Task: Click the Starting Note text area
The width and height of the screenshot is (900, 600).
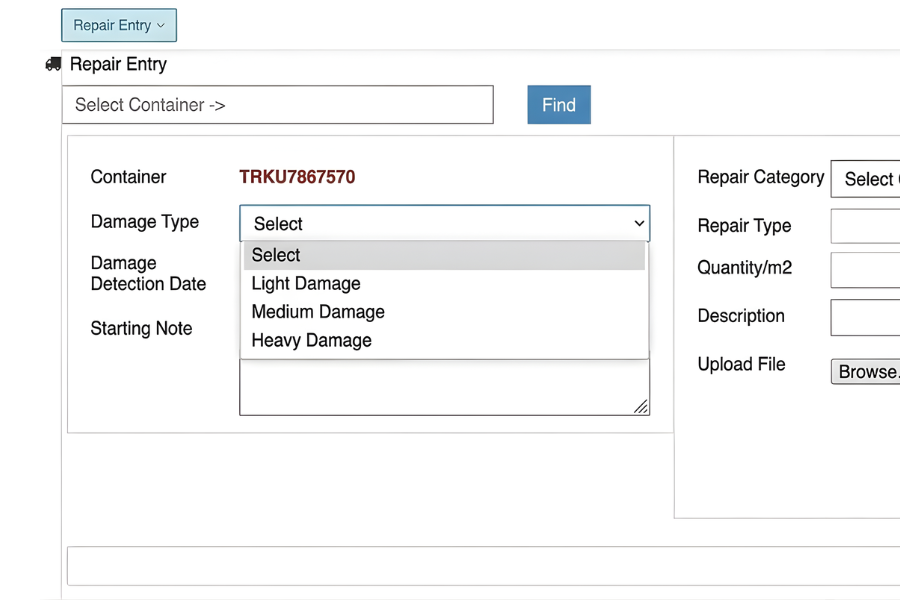Action: [444, 388]
